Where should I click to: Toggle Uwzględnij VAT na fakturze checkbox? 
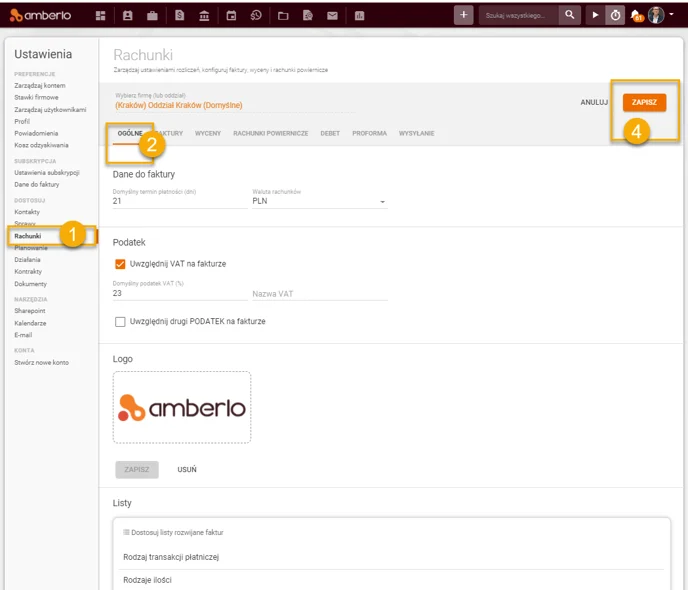[x=120, y=264]
